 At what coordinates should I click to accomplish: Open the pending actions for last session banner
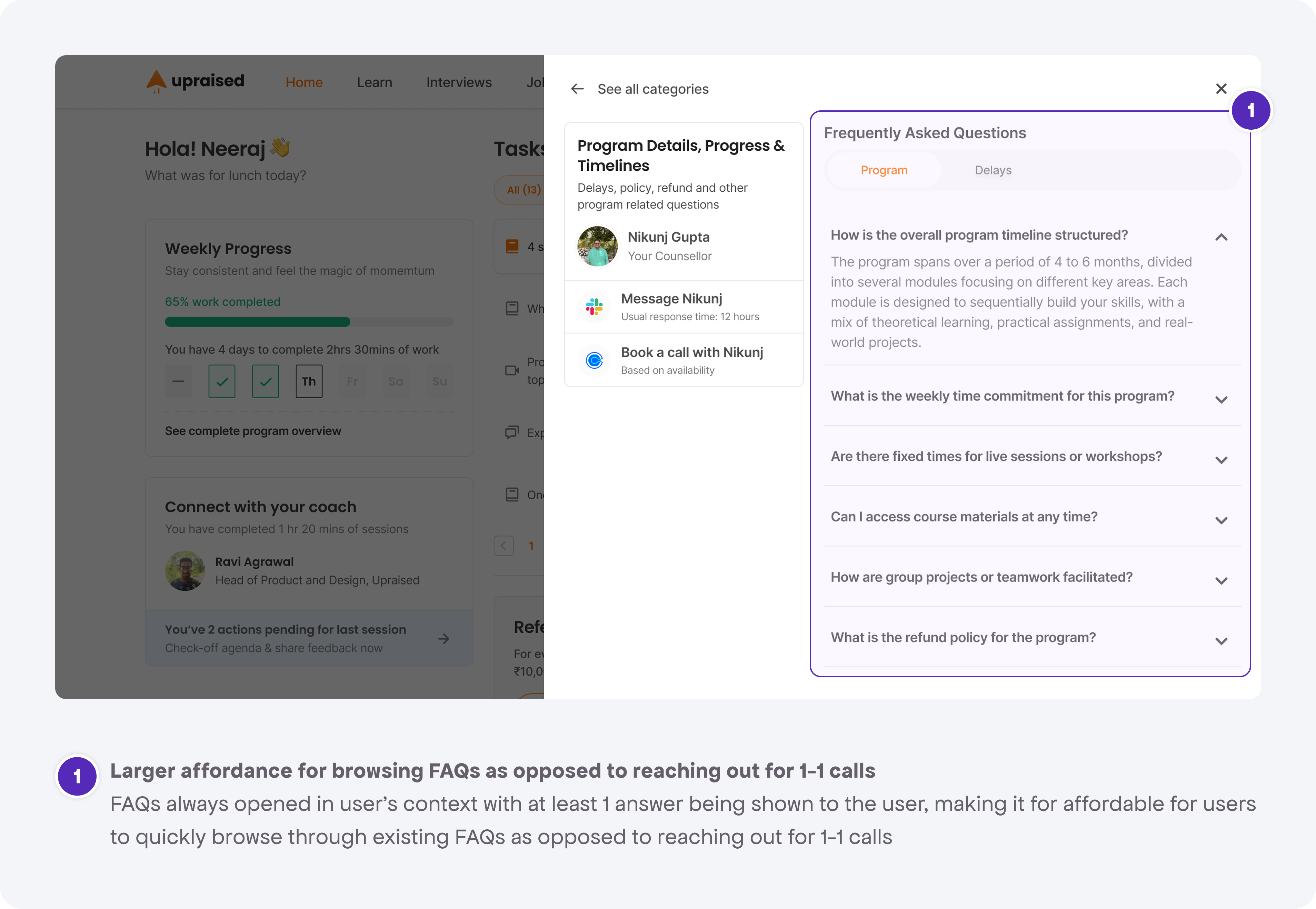pos(309,638)
